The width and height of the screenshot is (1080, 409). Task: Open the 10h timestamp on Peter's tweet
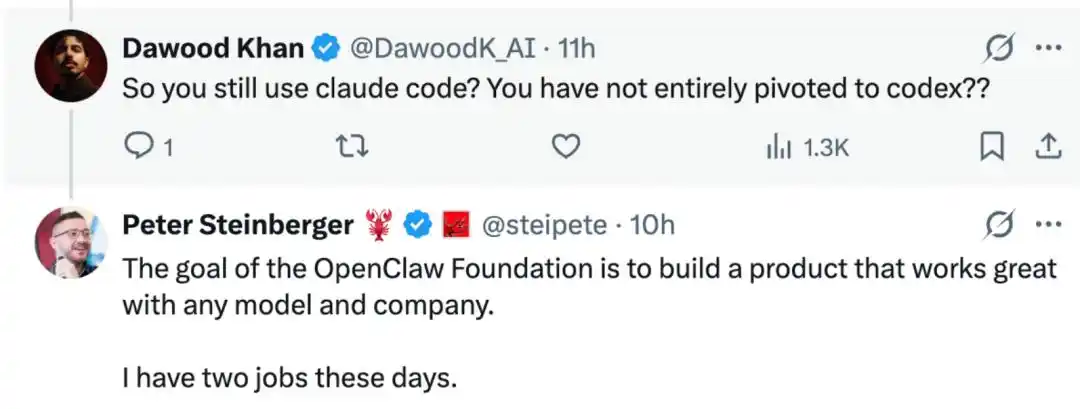tap(655, 226)
